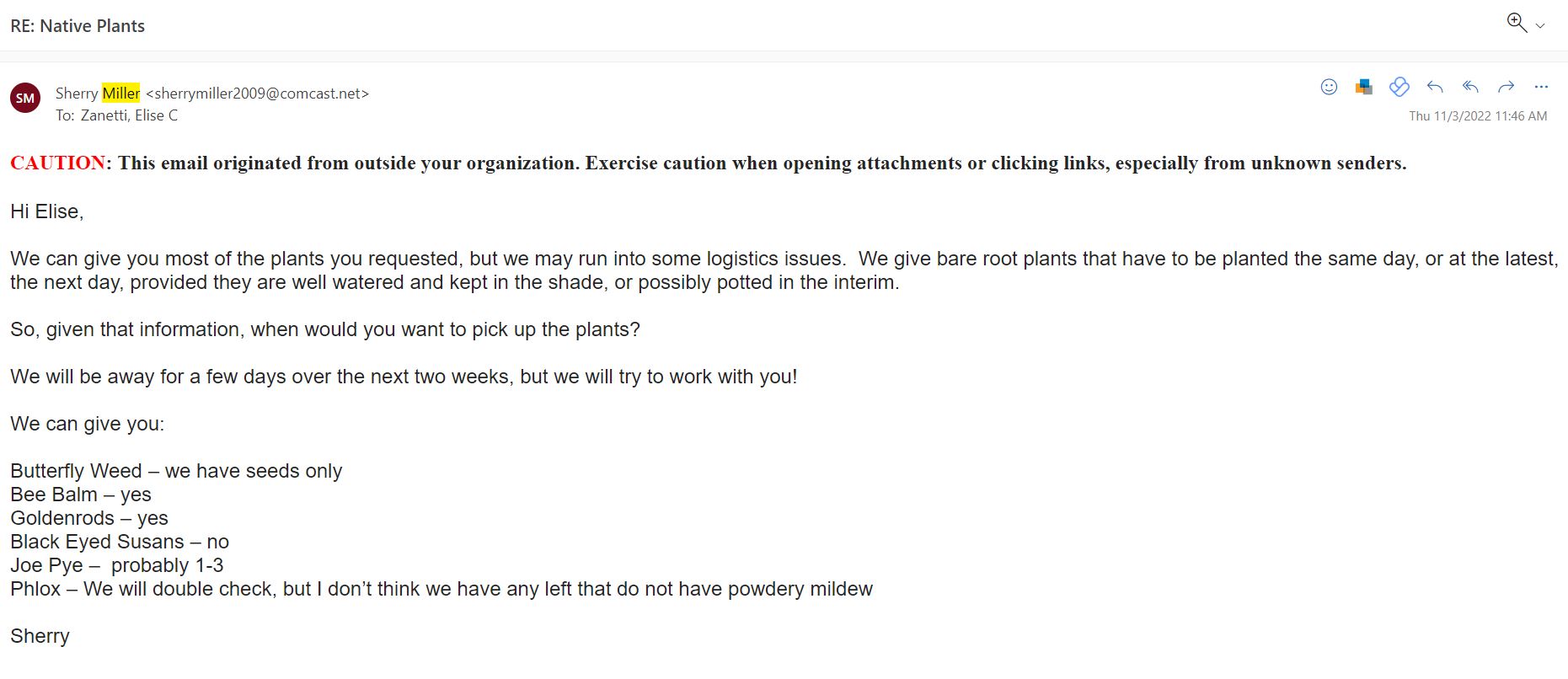
Task: Select the sherrymiller2009@comcast.net address
Action: pos(258,94)
